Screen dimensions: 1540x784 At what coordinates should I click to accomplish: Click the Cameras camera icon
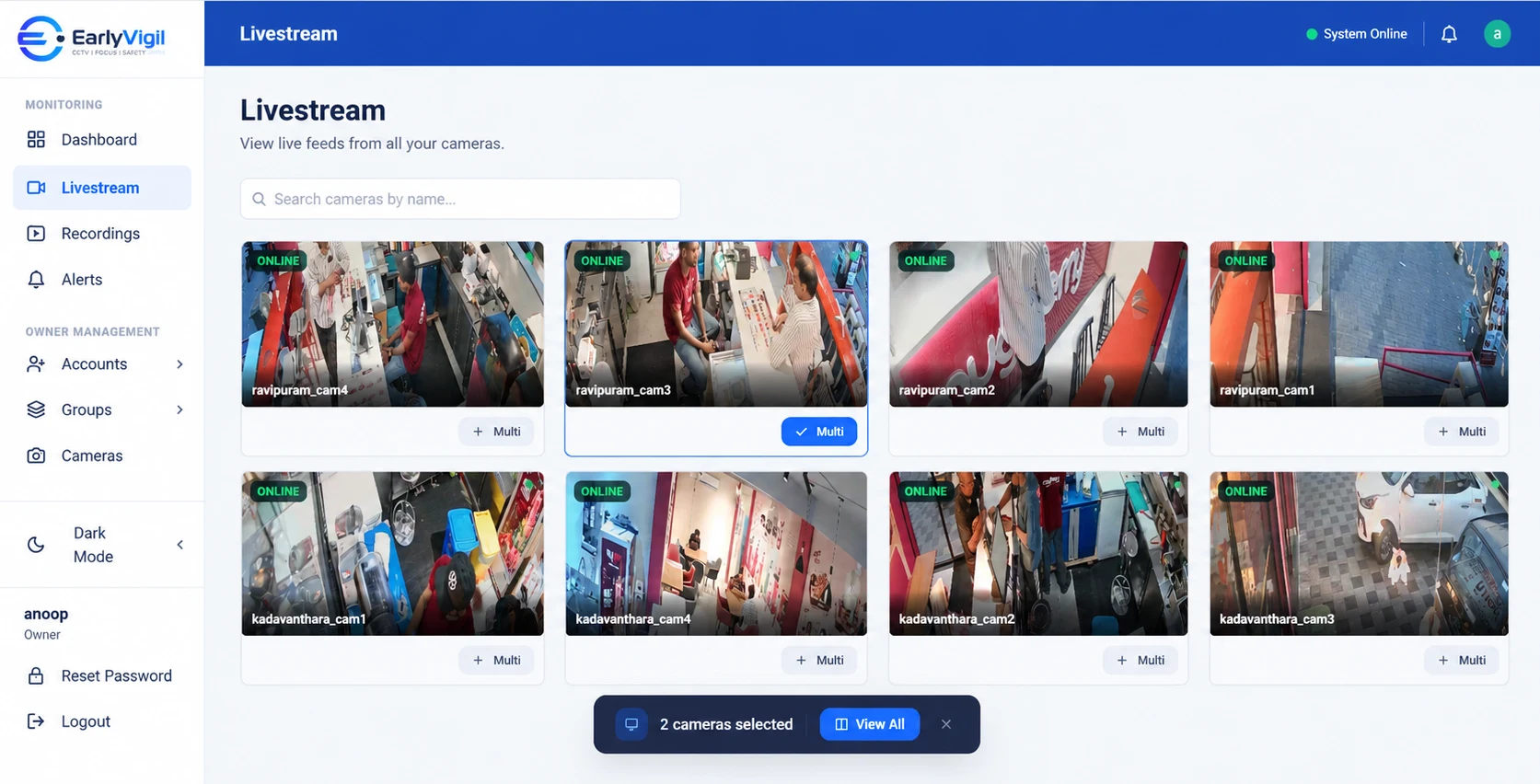point(36,456)
